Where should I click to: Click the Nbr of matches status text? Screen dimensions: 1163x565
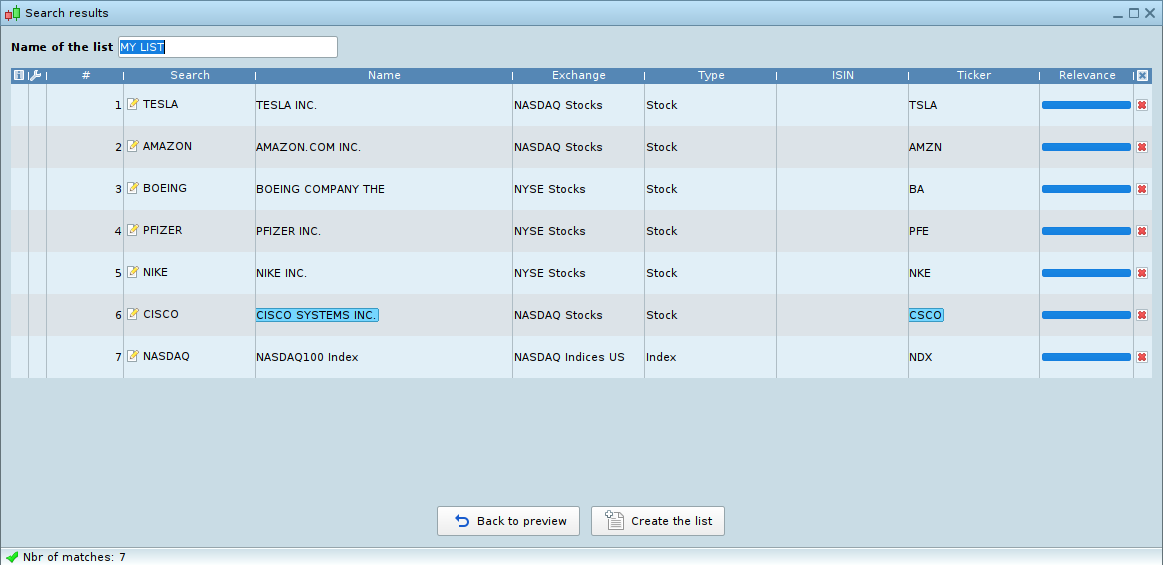coord(74,557)
